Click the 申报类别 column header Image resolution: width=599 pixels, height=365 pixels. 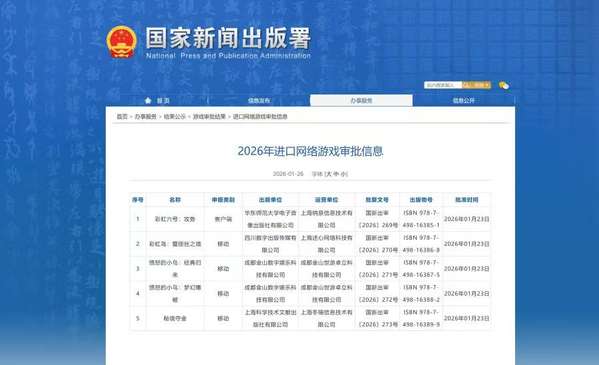(x=223, y=200)
